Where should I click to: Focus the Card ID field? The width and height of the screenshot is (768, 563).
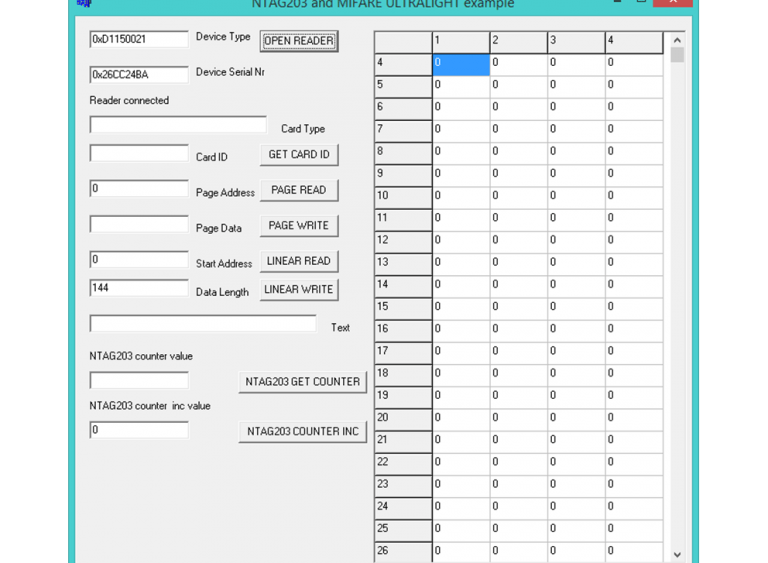click(139, 153)
